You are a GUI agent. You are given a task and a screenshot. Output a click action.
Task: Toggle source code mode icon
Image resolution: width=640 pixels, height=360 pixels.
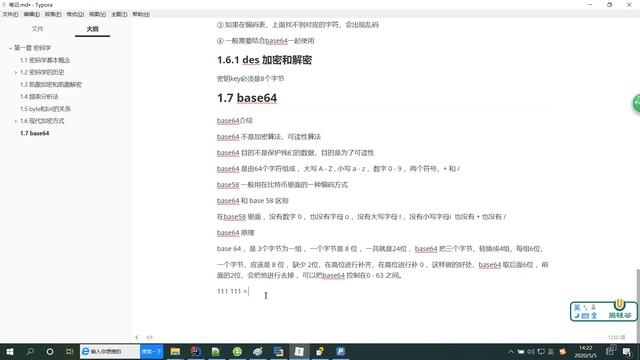(x=149, y=337)
